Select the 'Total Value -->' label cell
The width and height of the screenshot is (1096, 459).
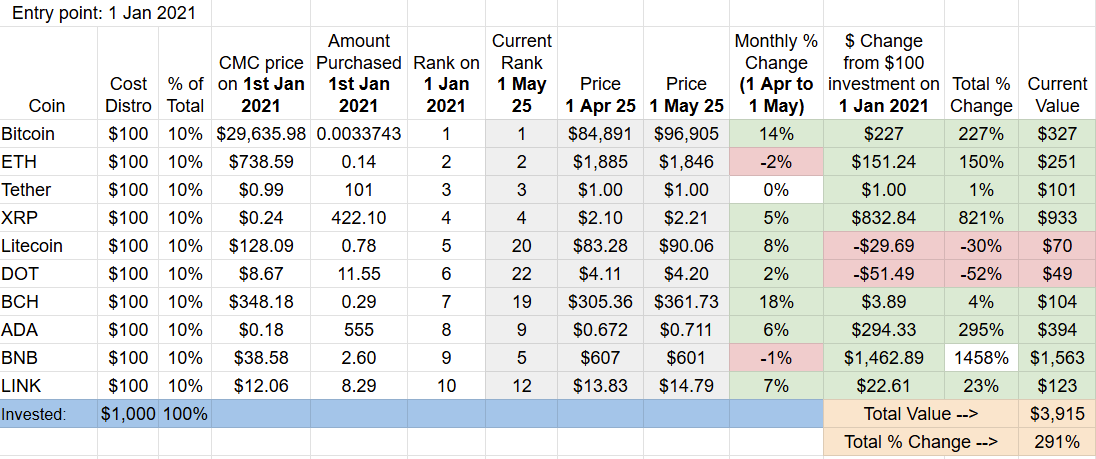(x=921, y=414)
